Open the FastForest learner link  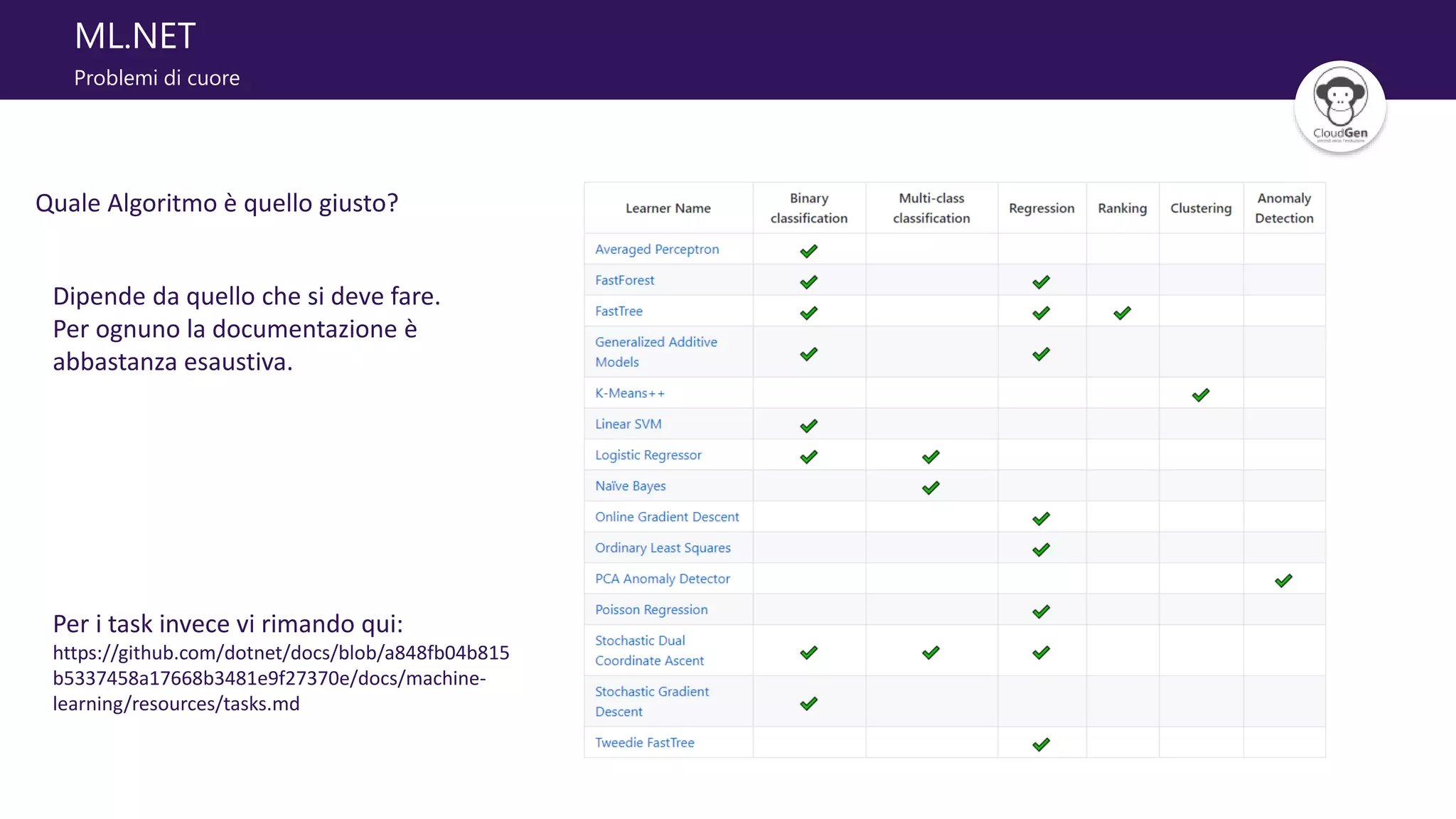click(624, 280)
